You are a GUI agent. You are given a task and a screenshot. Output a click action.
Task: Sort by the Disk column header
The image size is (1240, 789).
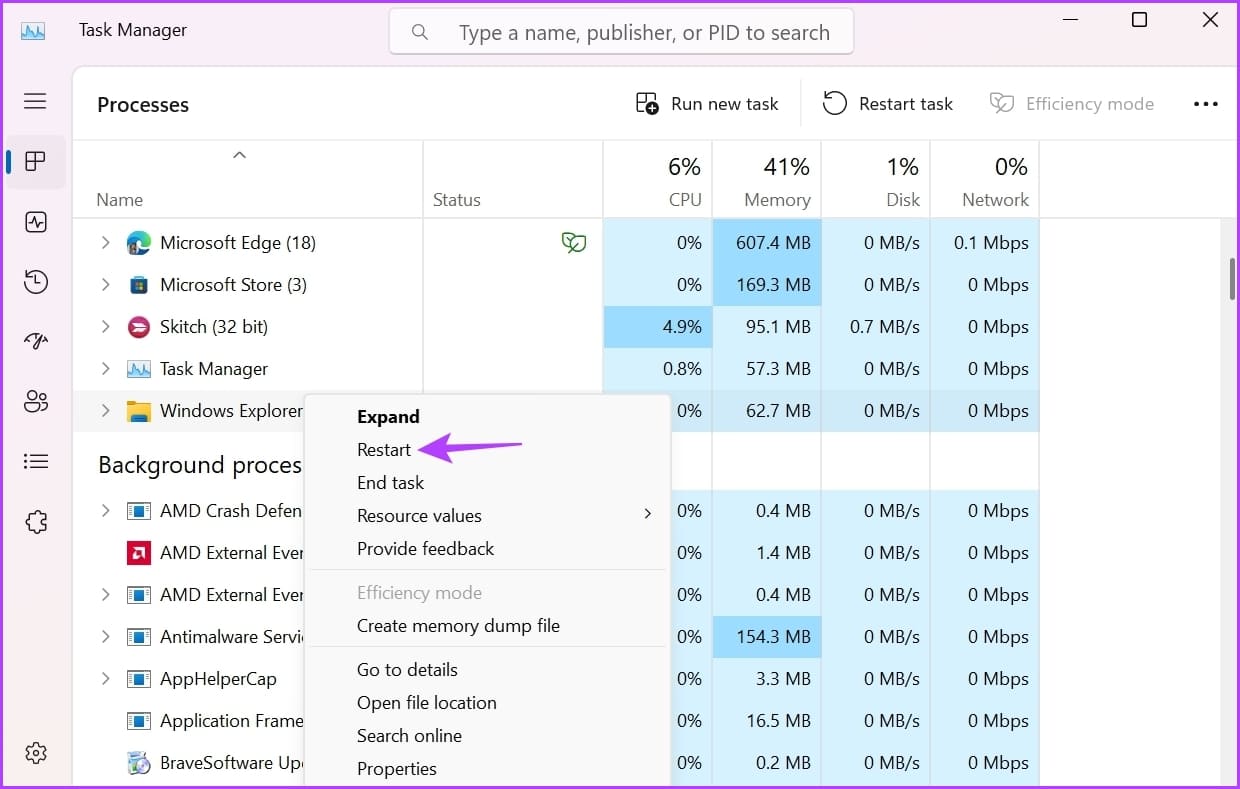tap(876, 180)
